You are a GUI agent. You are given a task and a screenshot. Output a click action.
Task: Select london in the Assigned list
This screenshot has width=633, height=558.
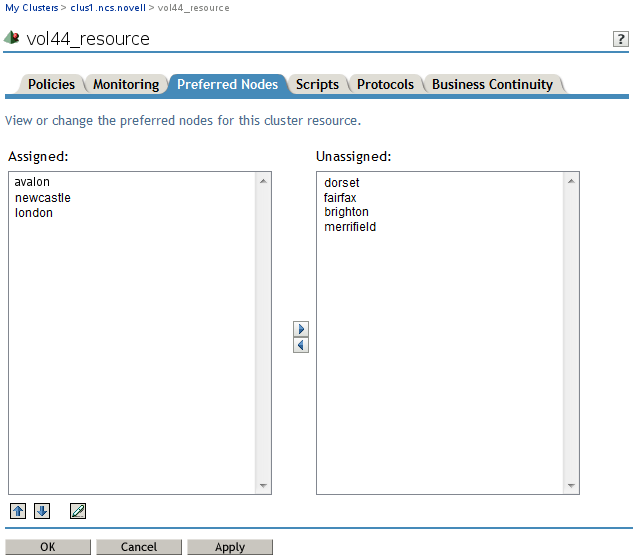coord(34,213)
